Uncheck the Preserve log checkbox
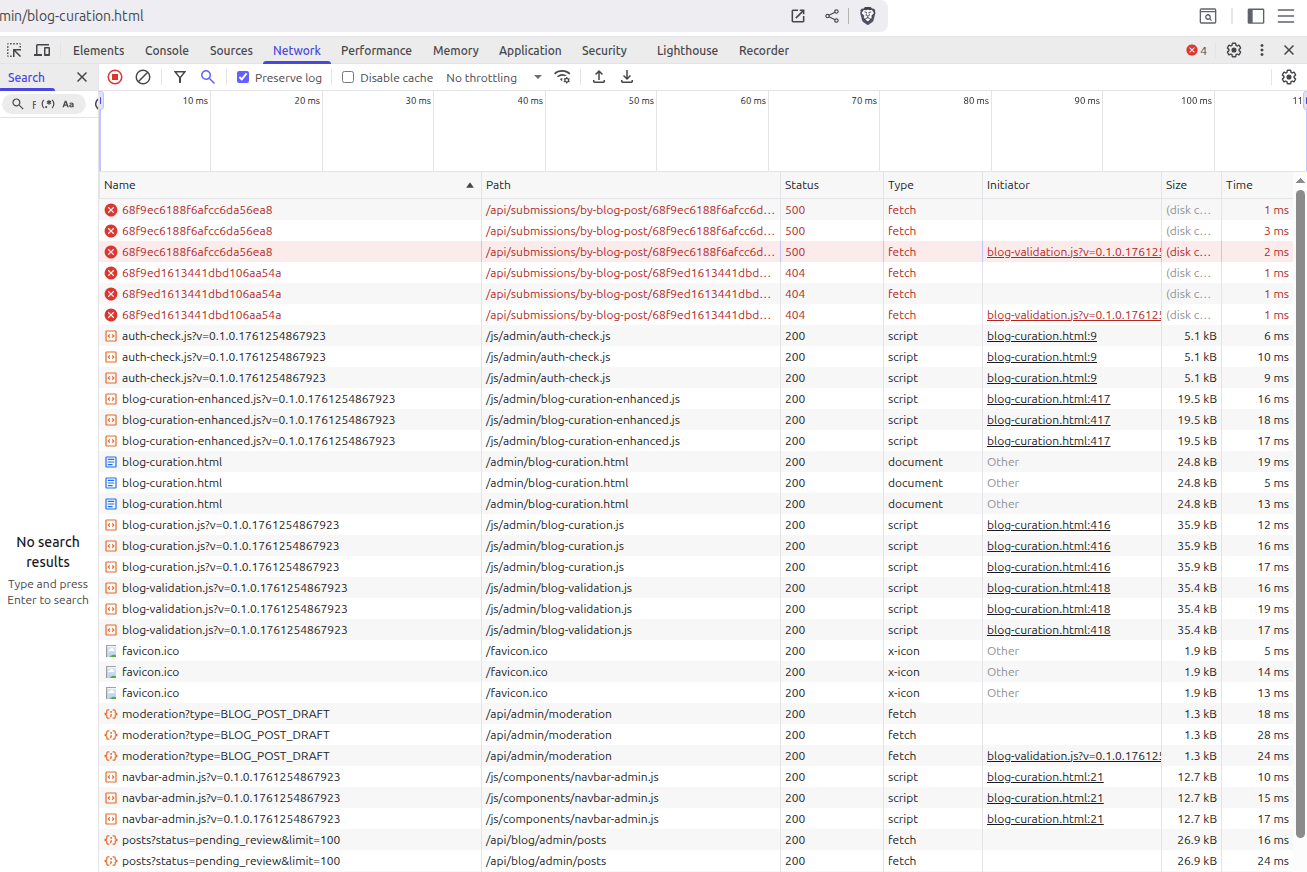The width and height of the screenshot is (1307, 872). pos(243,77)
